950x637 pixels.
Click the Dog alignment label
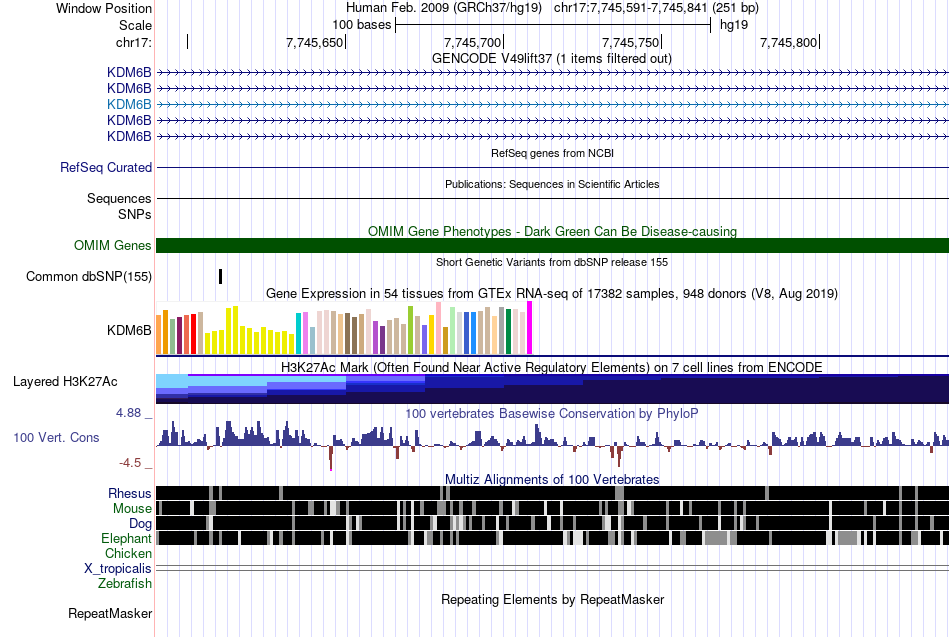coord(141,524)
